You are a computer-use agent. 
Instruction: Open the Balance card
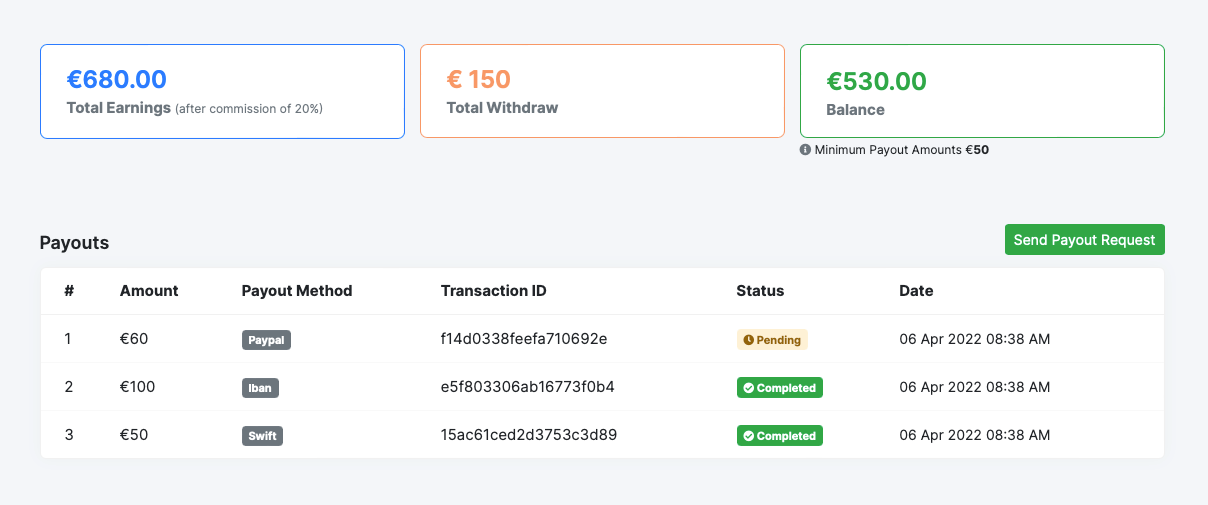coord(982,91)
